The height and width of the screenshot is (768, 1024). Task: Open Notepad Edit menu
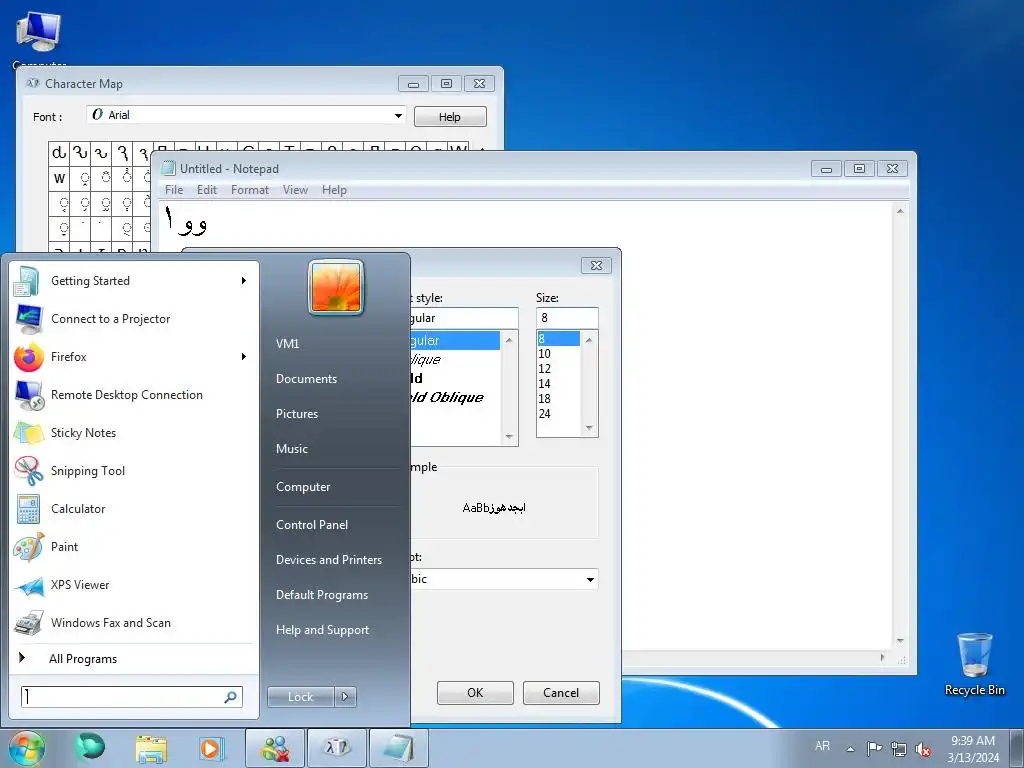(206, 190)
